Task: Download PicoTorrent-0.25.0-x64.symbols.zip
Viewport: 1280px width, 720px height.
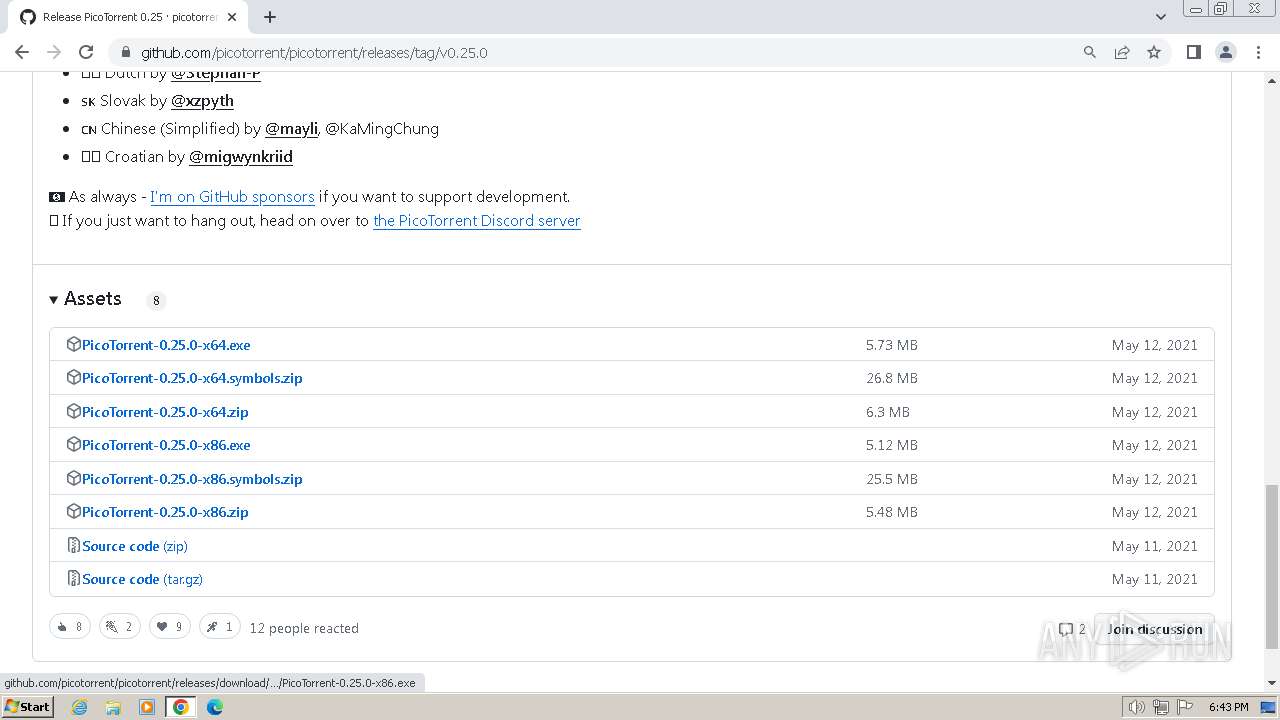Action: tap(192, 378)
